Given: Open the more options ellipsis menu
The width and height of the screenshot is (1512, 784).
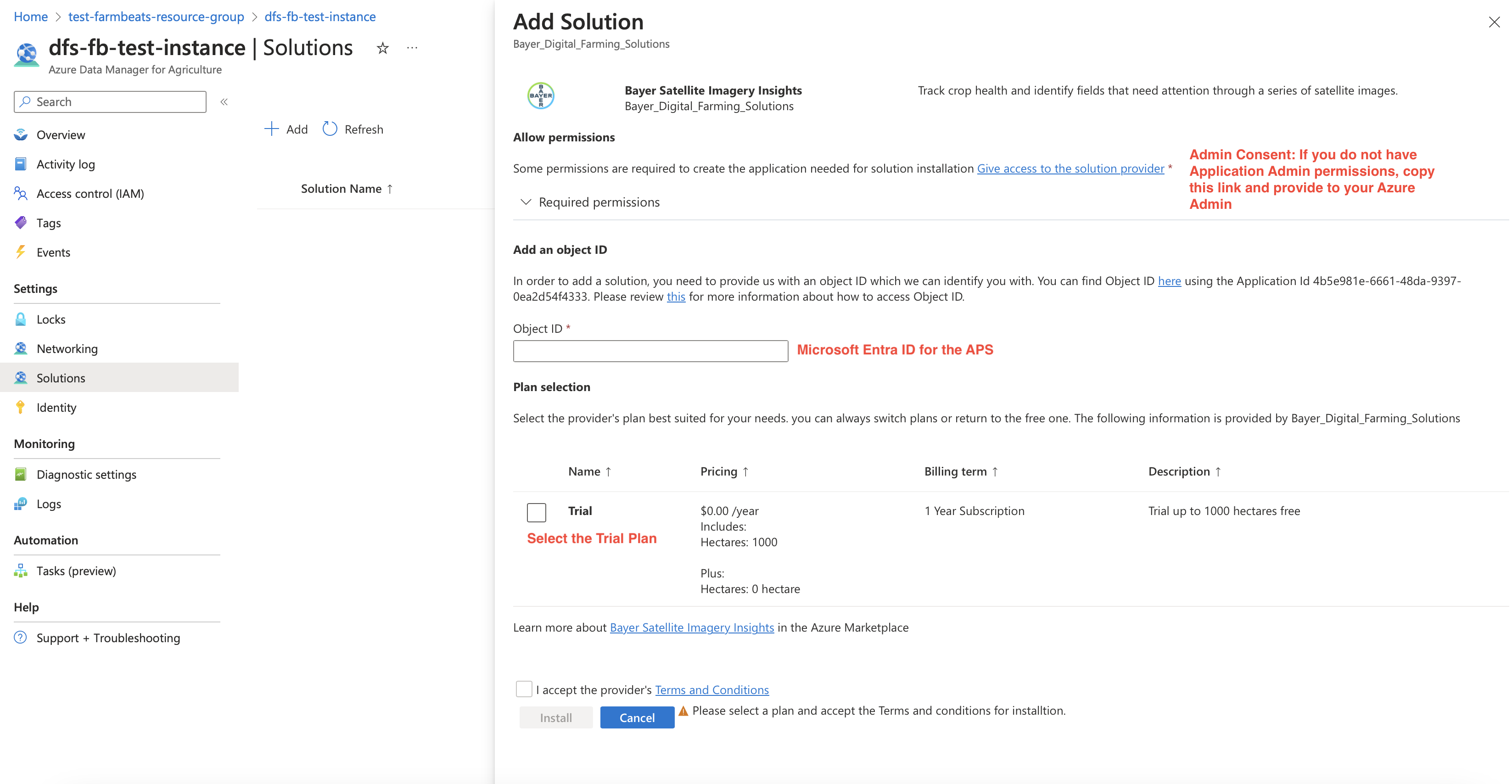Looking at the screenshot, I should tap(412, 48).
